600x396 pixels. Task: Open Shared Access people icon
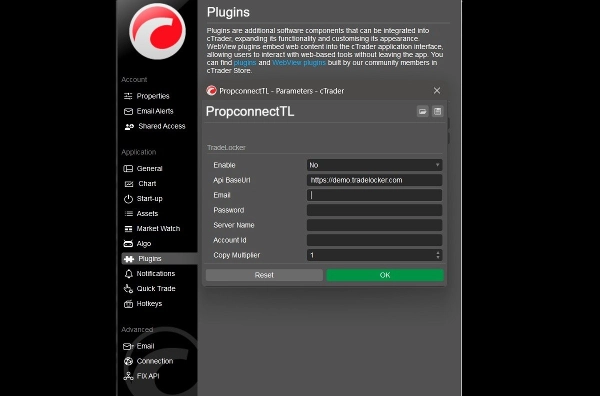[129, 126]
